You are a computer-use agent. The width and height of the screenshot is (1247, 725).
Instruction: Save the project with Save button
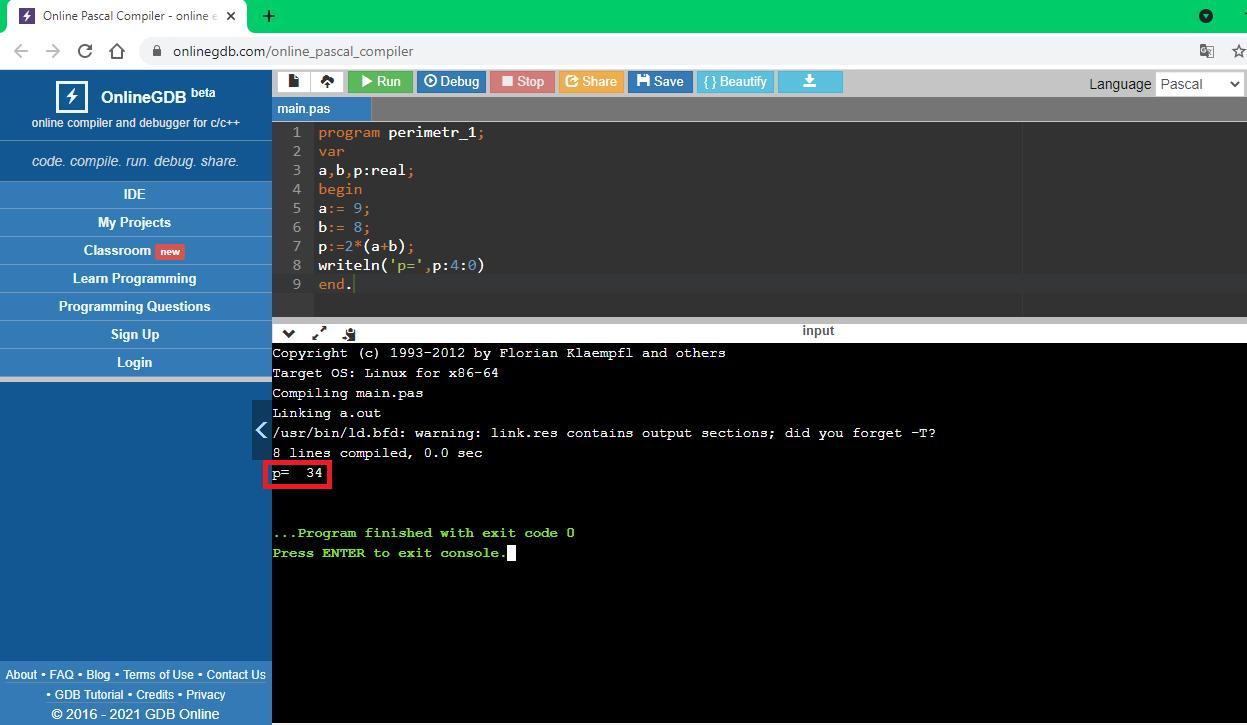click(660, 81)
